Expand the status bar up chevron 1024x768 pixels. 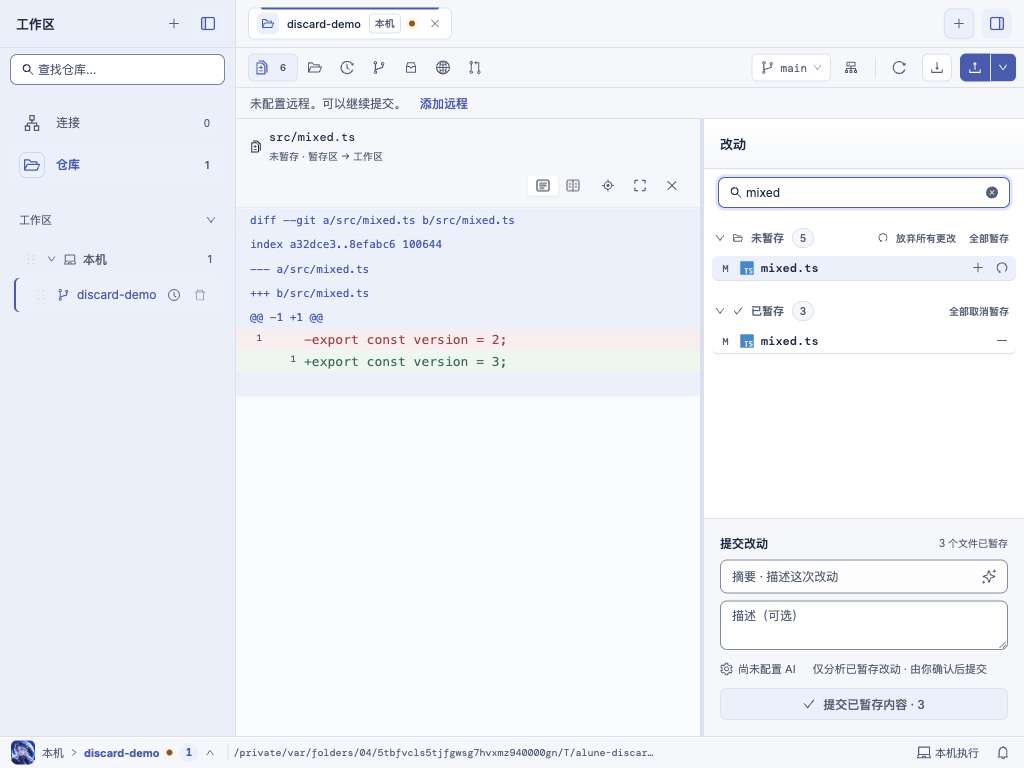point(210,753)
